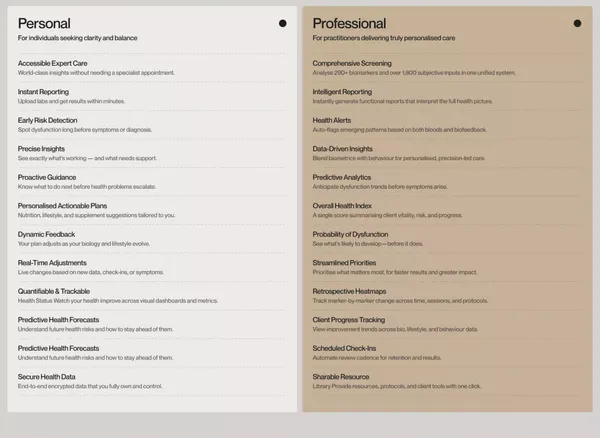Click the Instant Reporting feature
600x438 pixels.
click(43, 92)
